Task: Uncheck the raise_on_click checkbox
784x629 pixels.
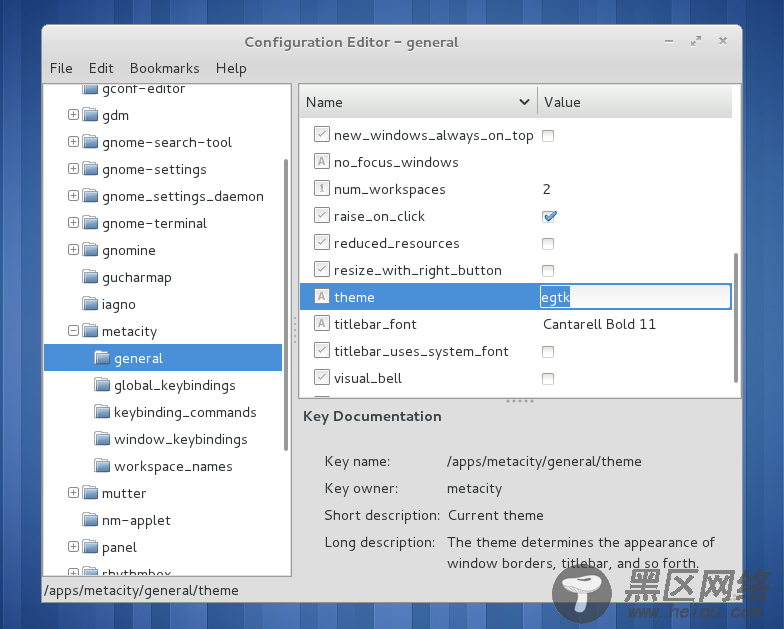Action: click(548, 216)
